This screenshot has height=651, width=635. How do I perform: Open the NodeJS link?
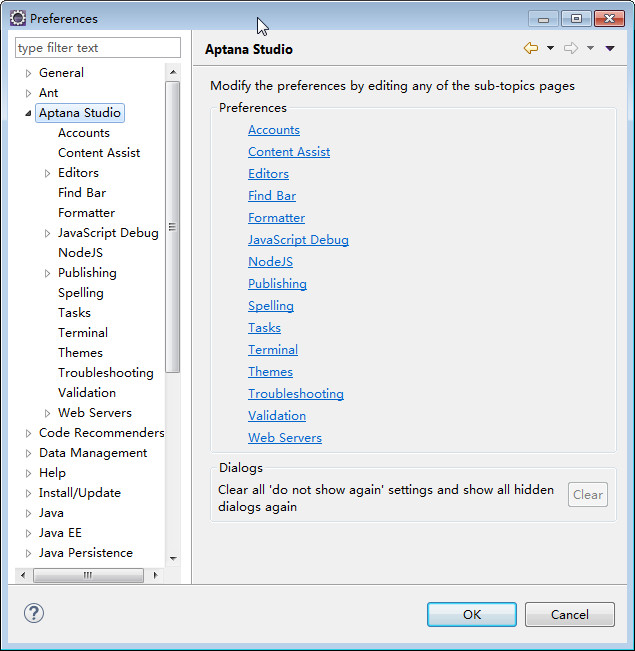pos(270,262)
